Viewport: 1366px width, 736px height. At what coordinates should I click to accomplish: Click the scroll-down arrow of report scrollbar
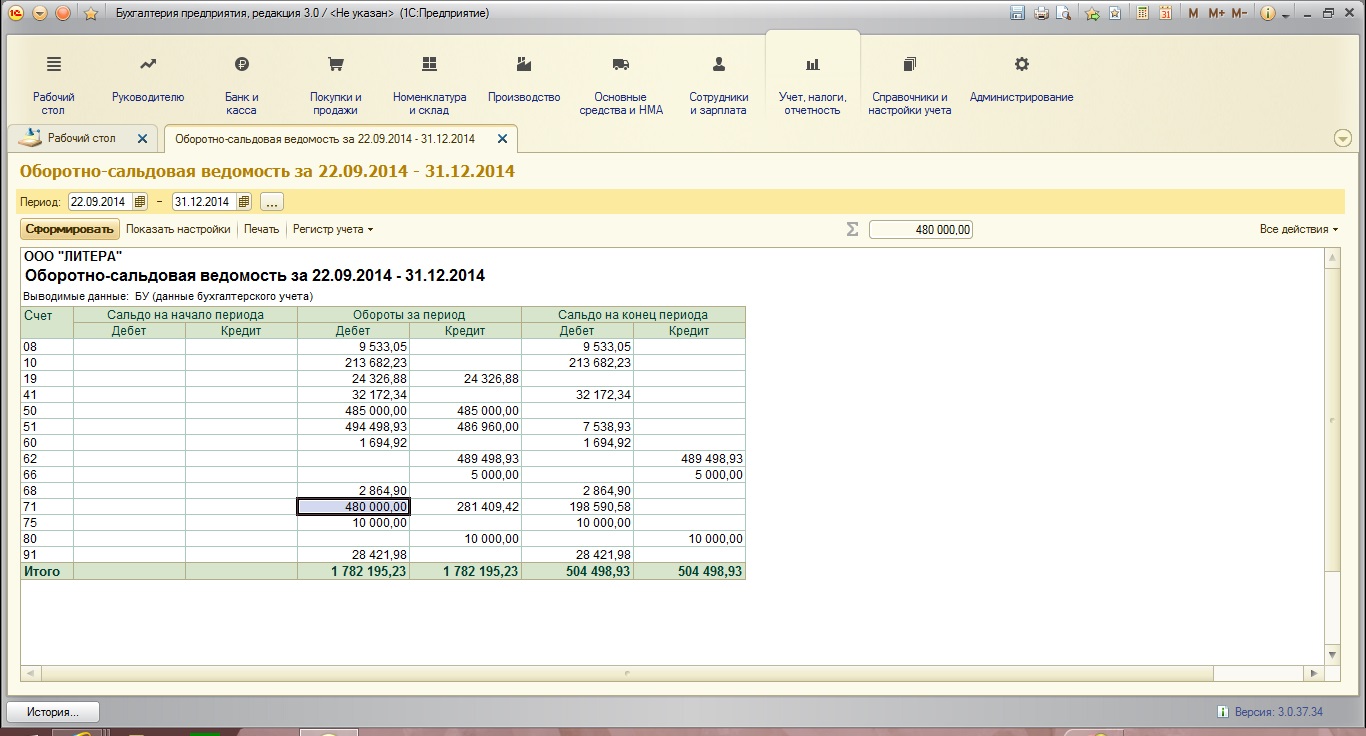(1332, 655)
